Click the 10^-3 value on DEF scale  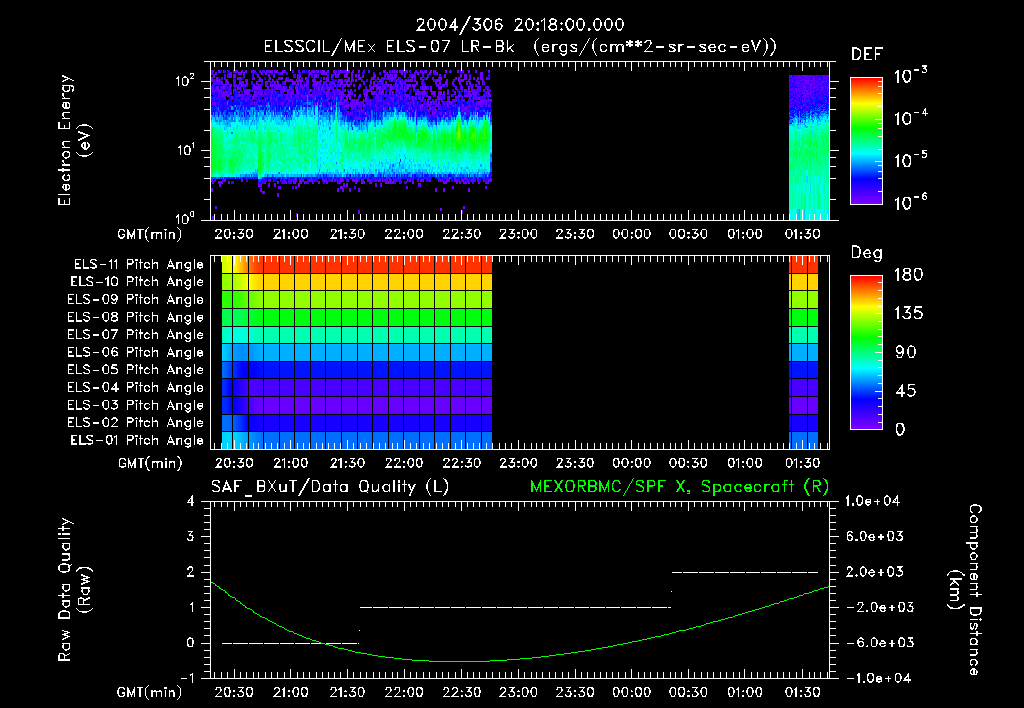point(910,76)
